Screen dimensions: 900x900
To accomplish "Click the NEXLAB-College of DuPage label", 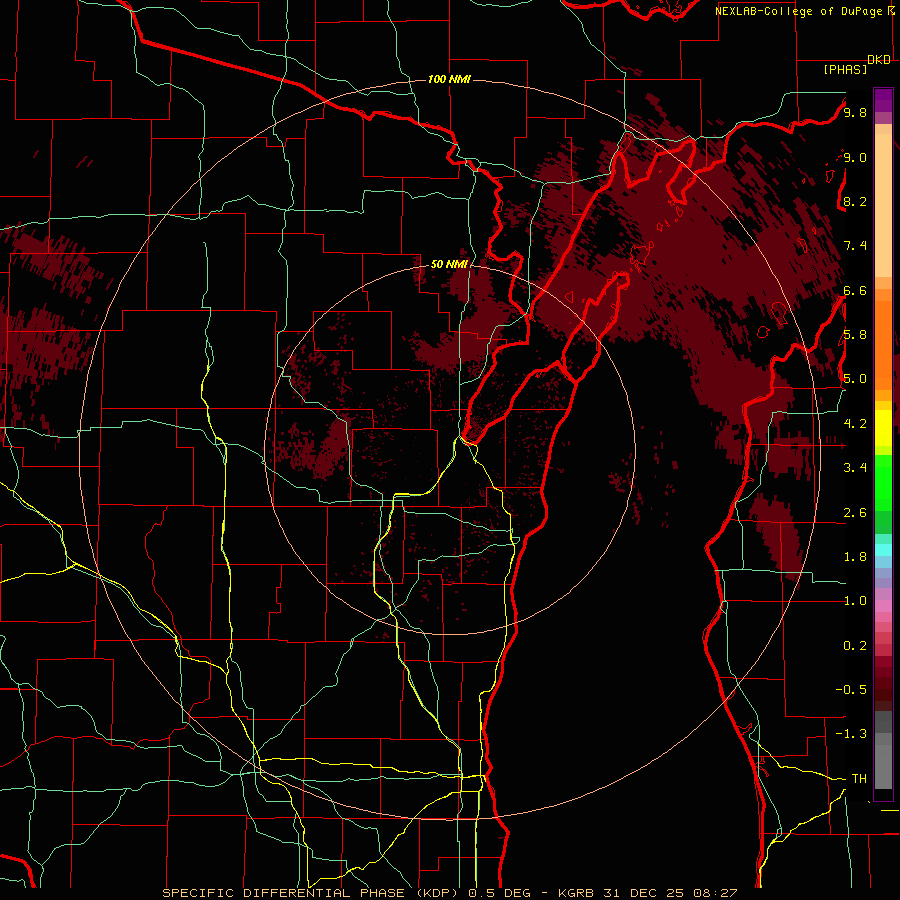I will (x=800, y=11).
